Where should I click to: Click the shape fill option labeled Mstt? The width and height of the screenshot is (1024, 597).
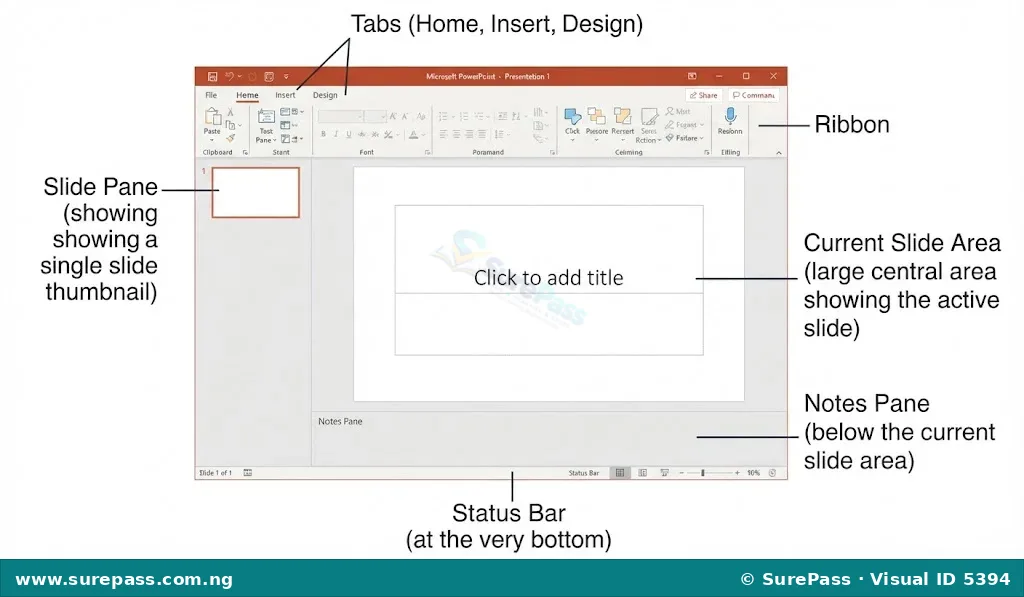678,112
